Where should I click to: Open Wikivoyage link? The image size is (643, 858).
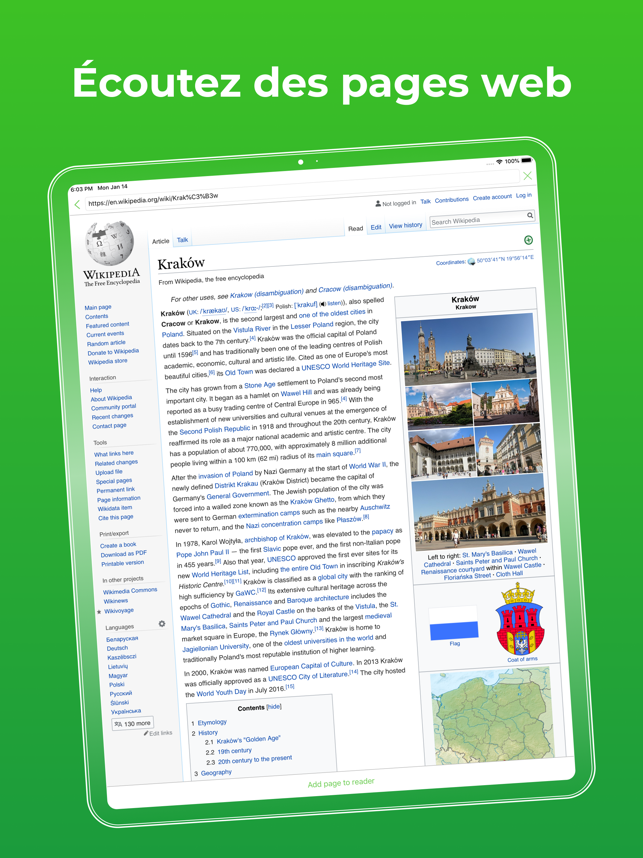[x=119, y=611]
